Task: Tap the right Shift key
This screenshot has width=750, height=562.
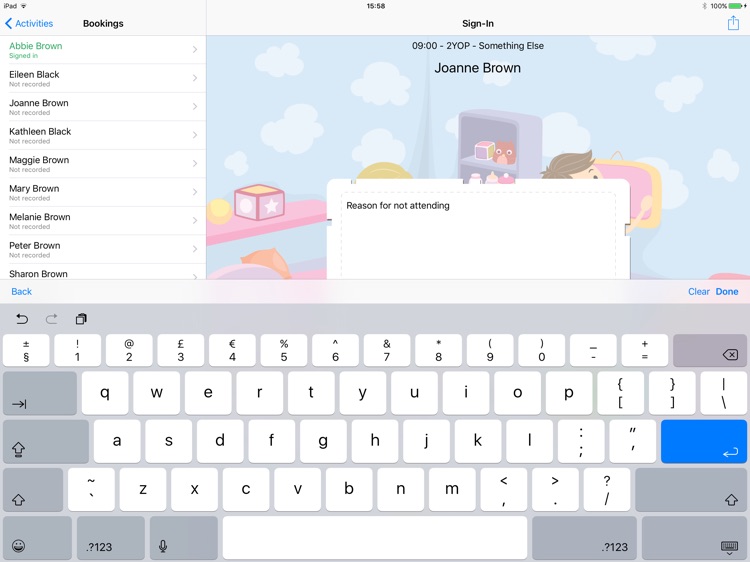Action: click(691, 490)
